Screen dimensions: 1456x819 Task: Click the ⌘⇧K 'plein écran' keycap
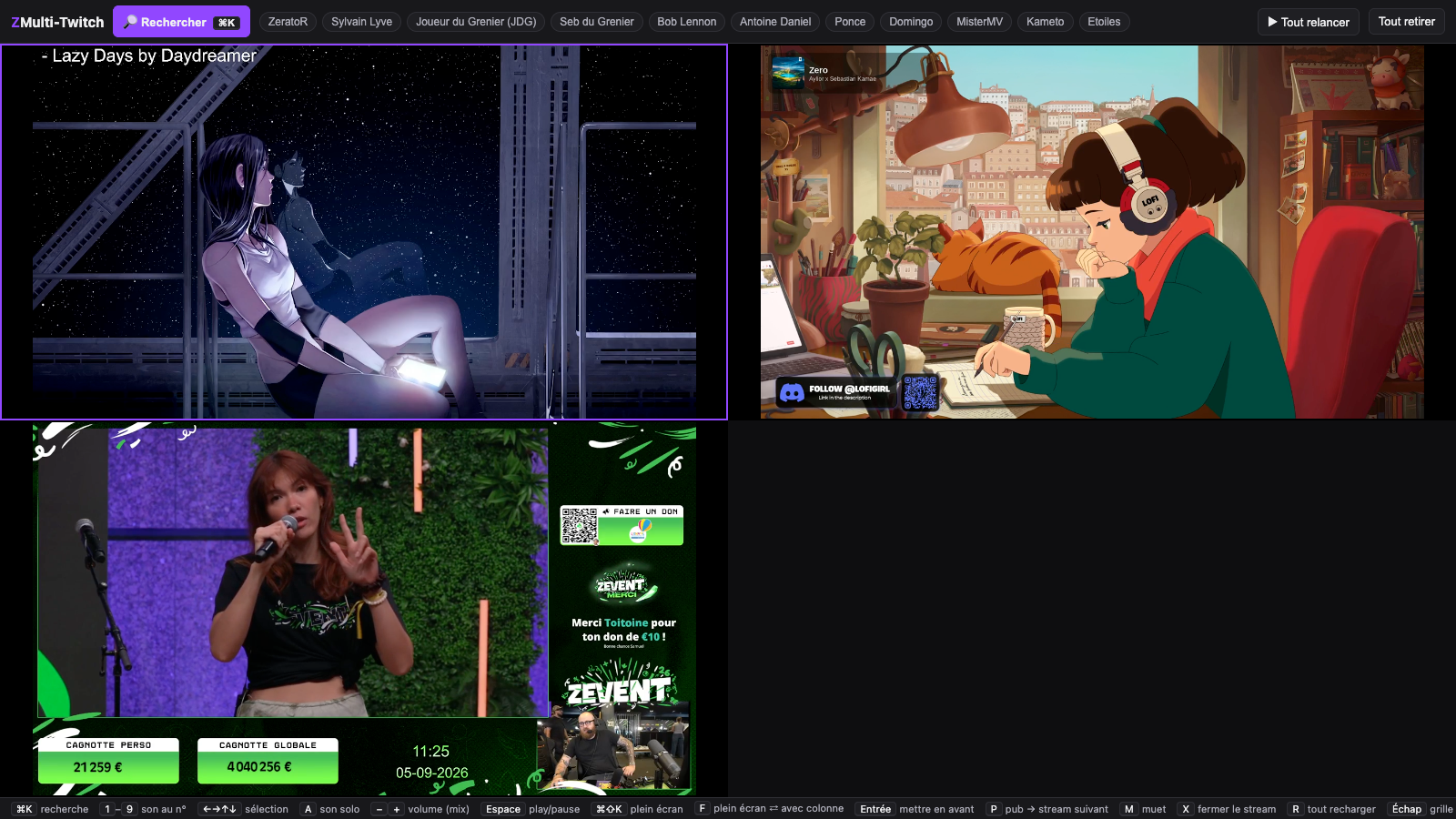click(609, 809)
